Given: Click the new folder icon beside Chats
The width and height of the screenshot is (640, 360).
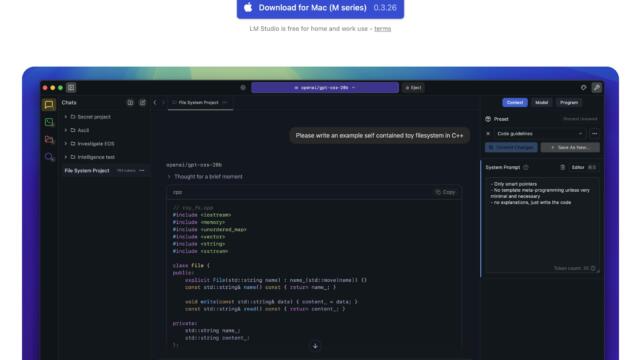Looking at the screenshot, I should (x=130, y=102).
